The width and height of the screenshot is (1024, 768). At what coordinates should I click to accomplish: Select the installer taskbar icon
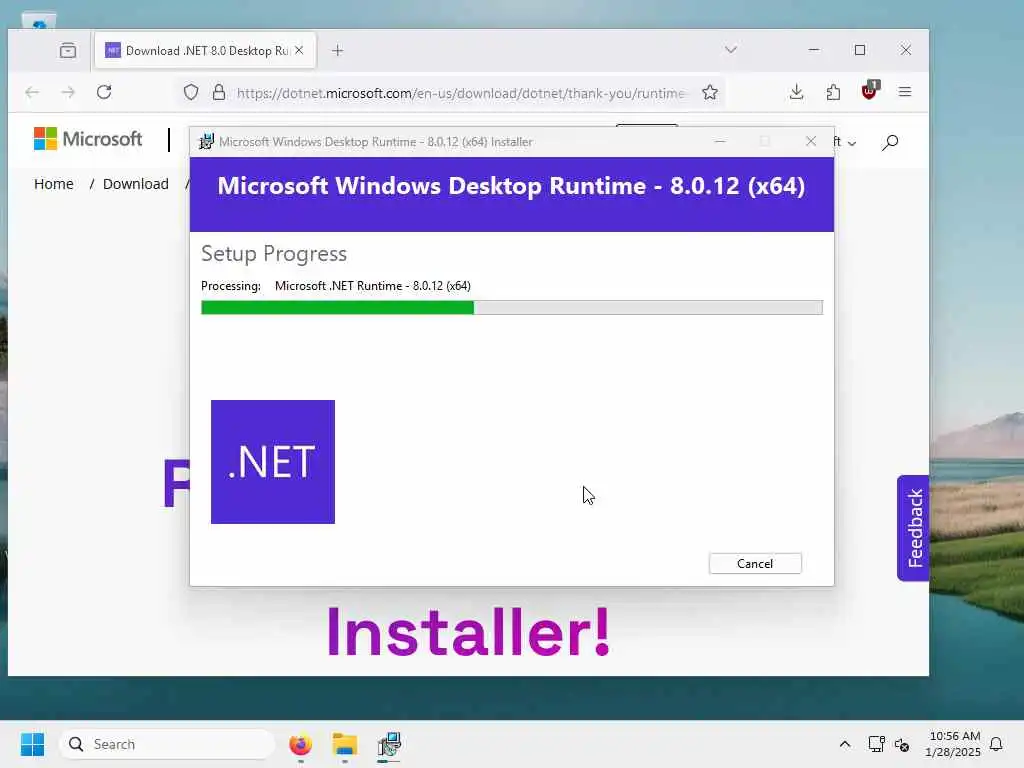(x=389, y=744)
